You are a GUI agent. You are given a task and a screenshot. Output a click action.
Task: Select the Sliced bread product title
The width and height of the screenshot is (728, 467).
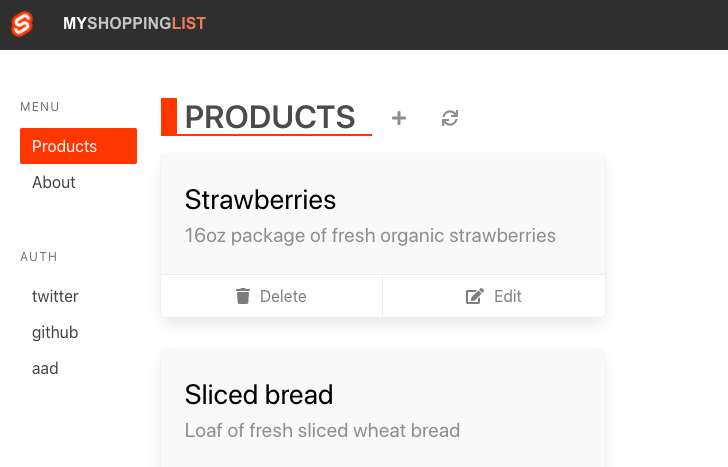(x=259, y=394)
